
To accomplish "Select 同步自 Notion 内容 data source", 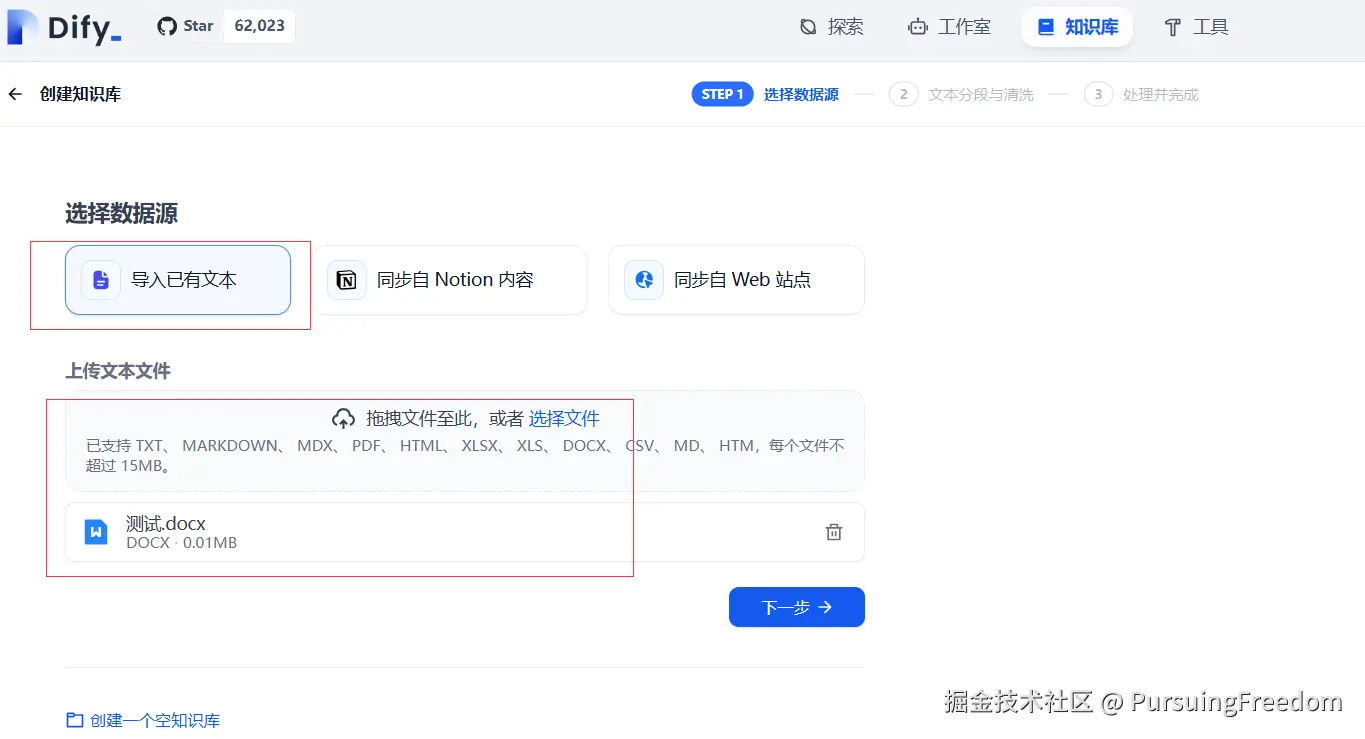I will pyautogui.click(x=449, y=280).
